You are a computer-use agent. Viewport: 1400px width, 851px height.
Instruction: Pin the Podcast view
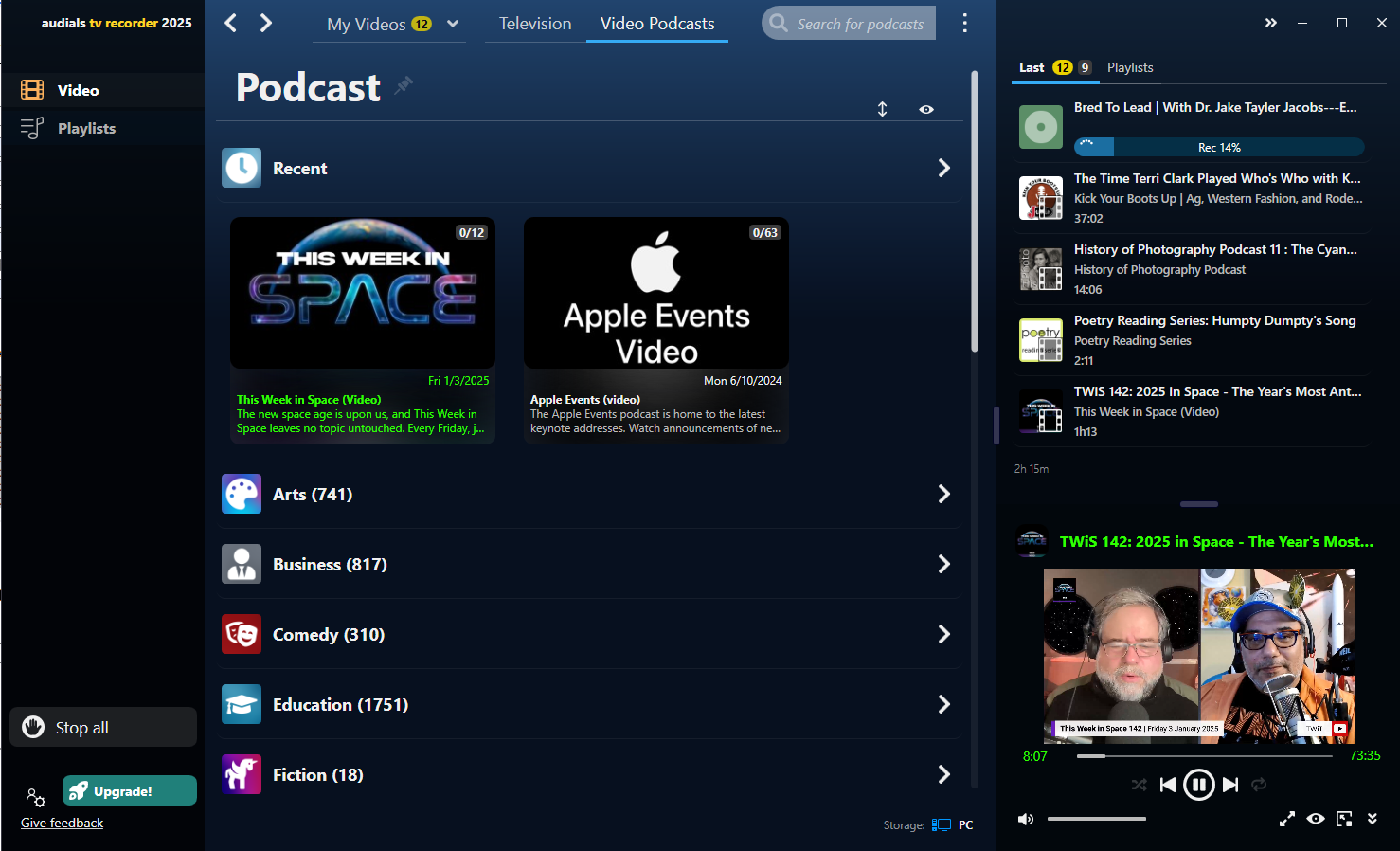point(404,85)
